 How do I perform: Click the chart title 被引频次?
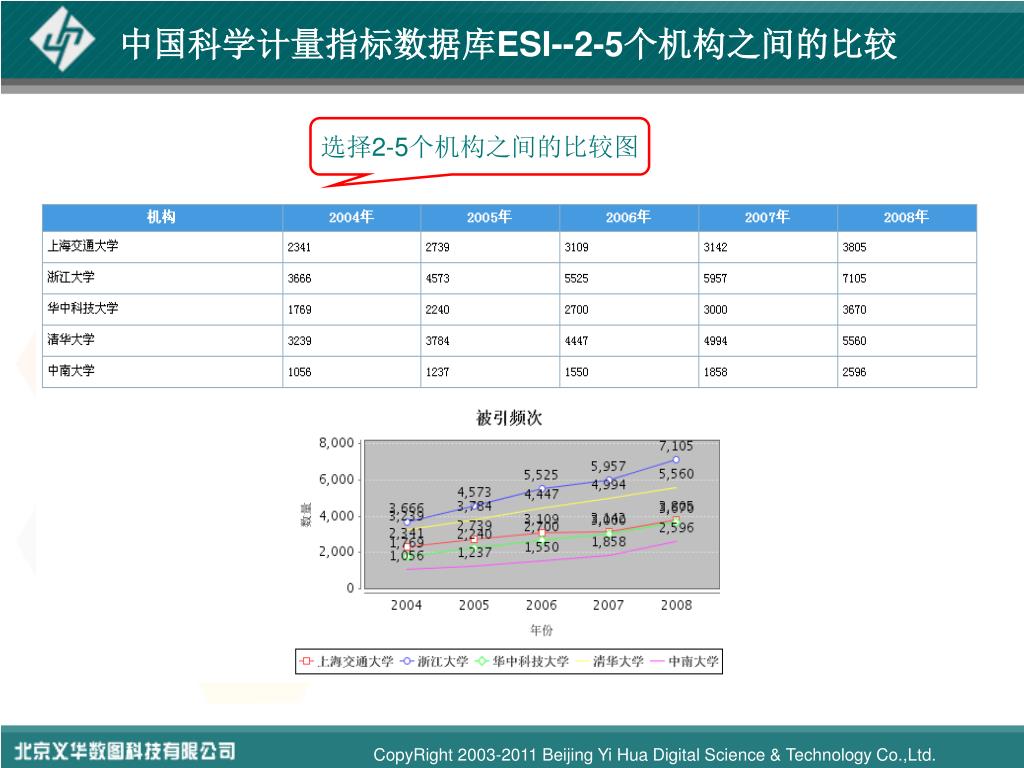pos(509,418)
